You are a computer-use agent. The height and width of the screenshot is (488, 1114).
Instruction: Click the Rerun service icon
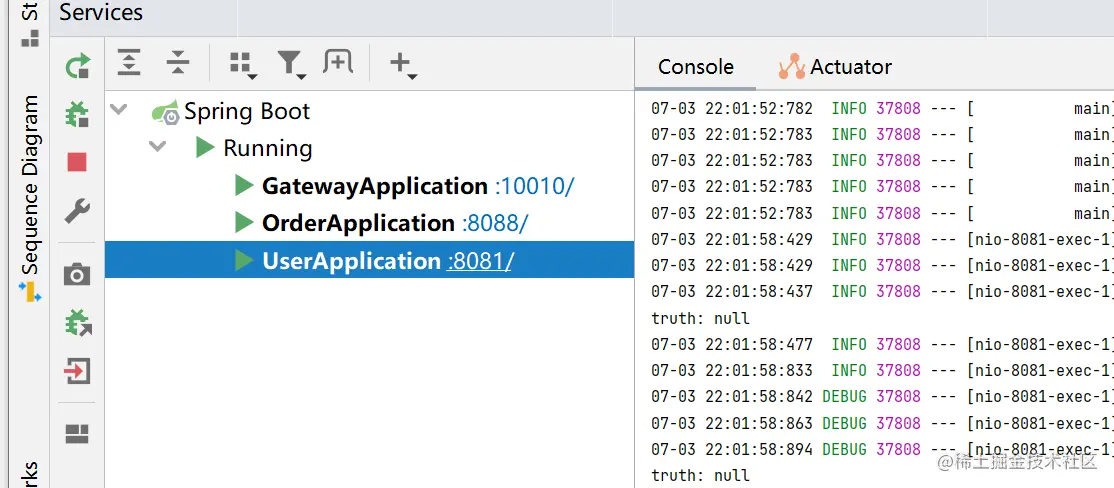[x=77, y=66]
